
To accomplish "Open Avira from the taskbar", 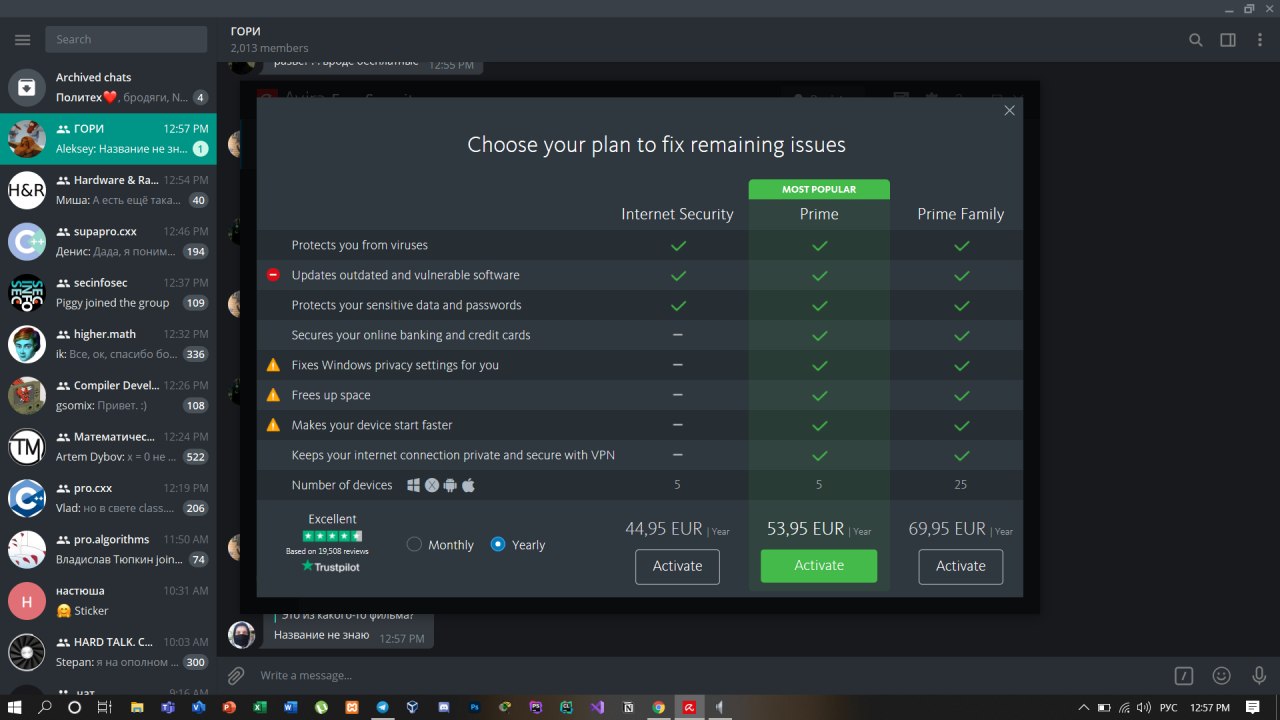I will pos(689,707).
